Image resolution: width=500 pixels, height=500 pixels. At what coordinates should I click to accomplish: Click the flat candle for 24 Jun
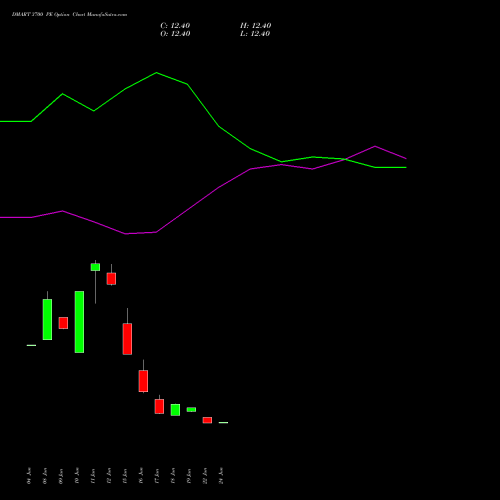click(x=223, y=423)
